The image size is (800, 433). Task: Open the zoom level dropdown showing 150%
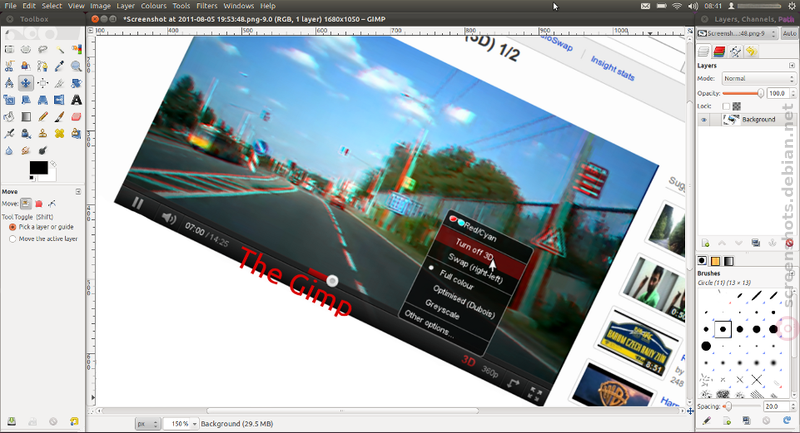[x=181, y=424]
